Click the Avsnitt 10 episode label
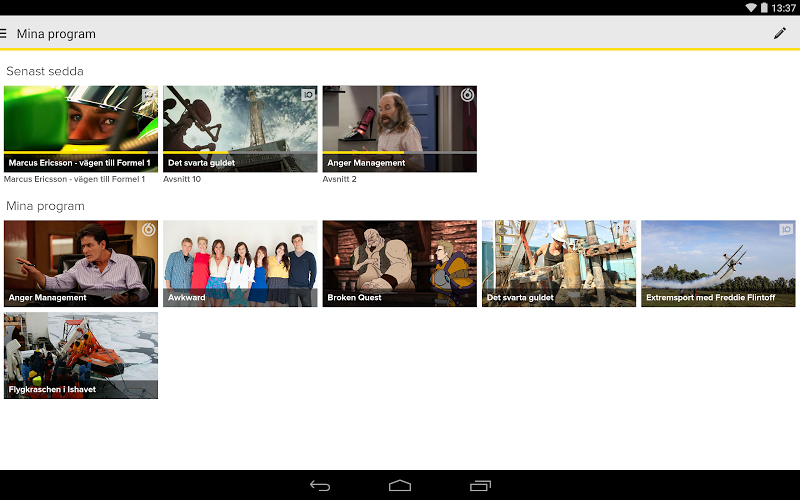This screenshot has height=500, width=800. pyautogui.click(x=184, y=180)
